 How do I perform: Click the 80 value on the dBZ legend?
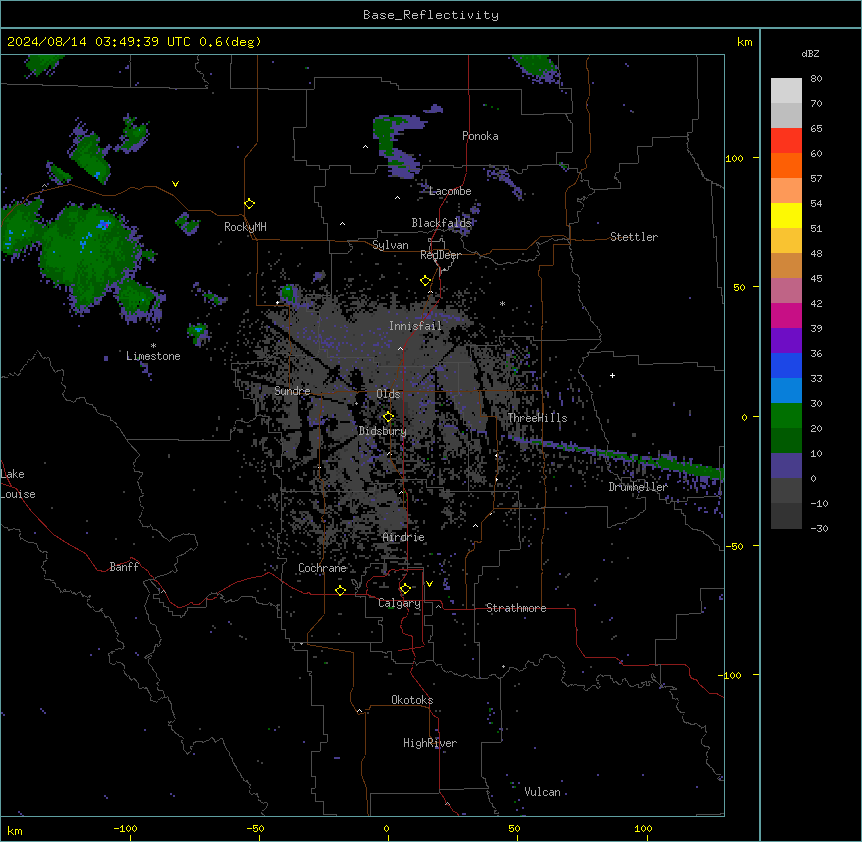click(x=816, y=79)
